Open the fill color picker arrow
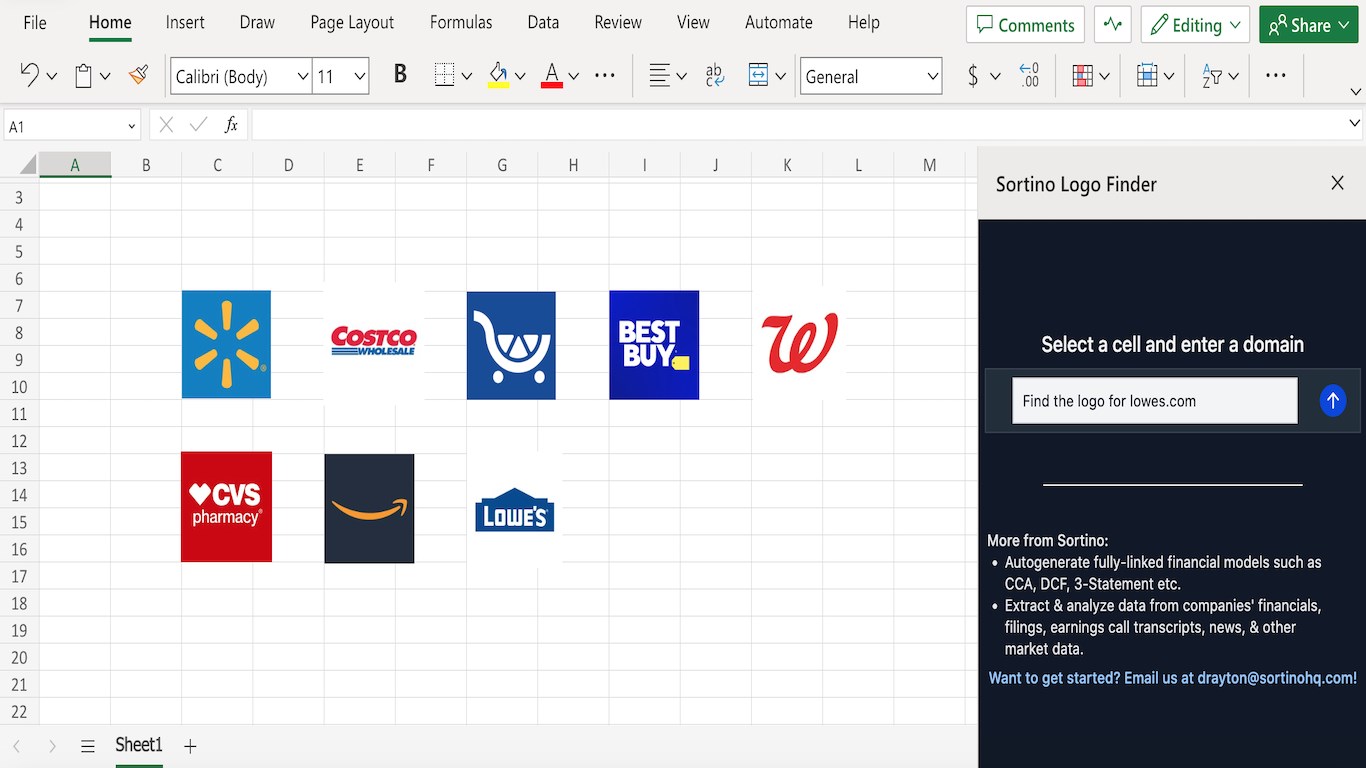This screenshot has width=1366, height=768. 520,76
